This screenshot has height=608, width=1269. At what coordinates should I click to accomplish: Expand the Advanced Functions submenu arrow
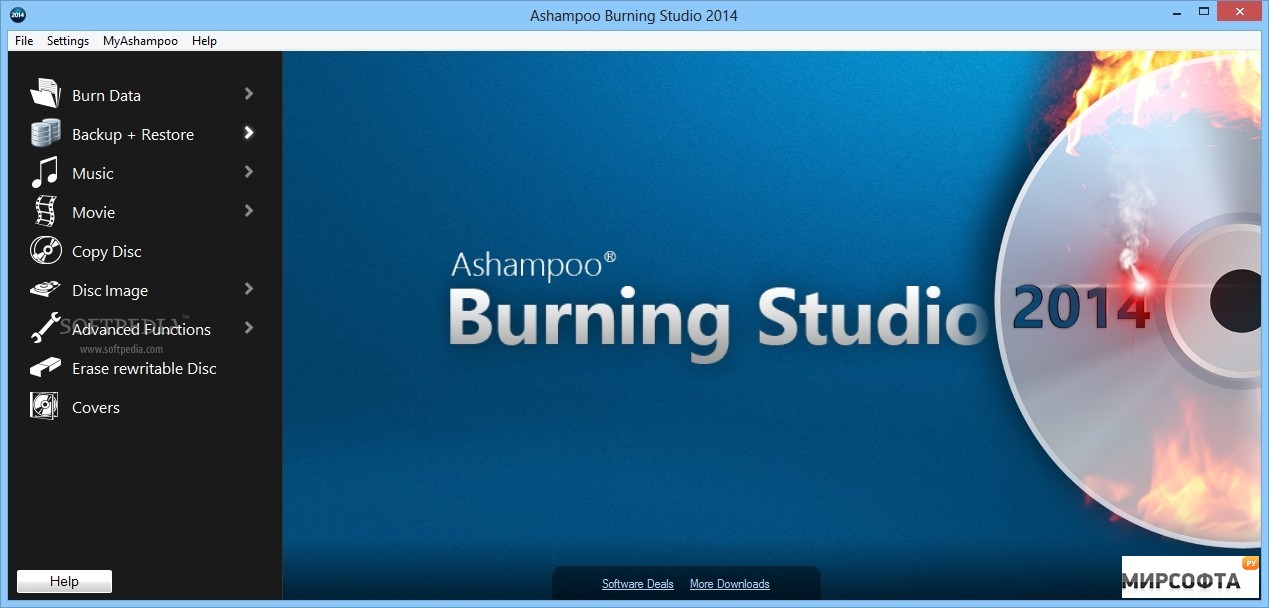point(249,328)
